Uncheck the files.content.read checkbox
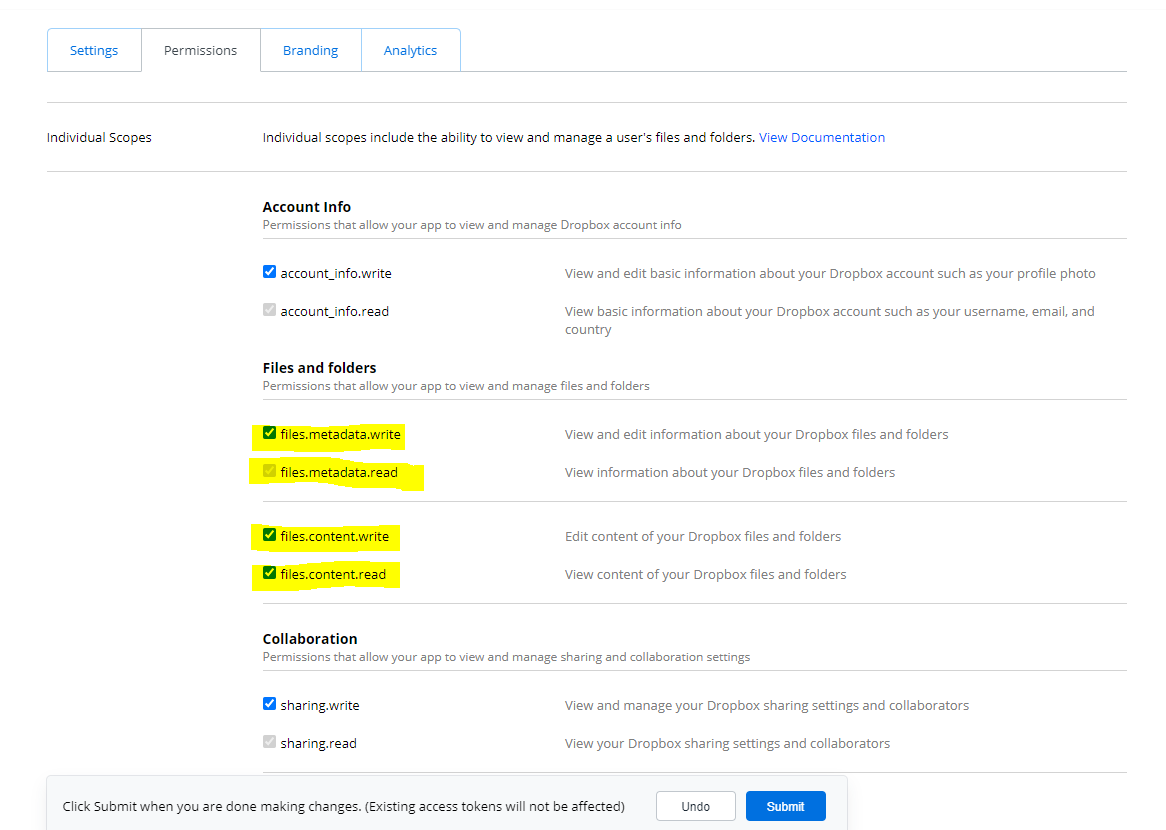 click(269, 573)
